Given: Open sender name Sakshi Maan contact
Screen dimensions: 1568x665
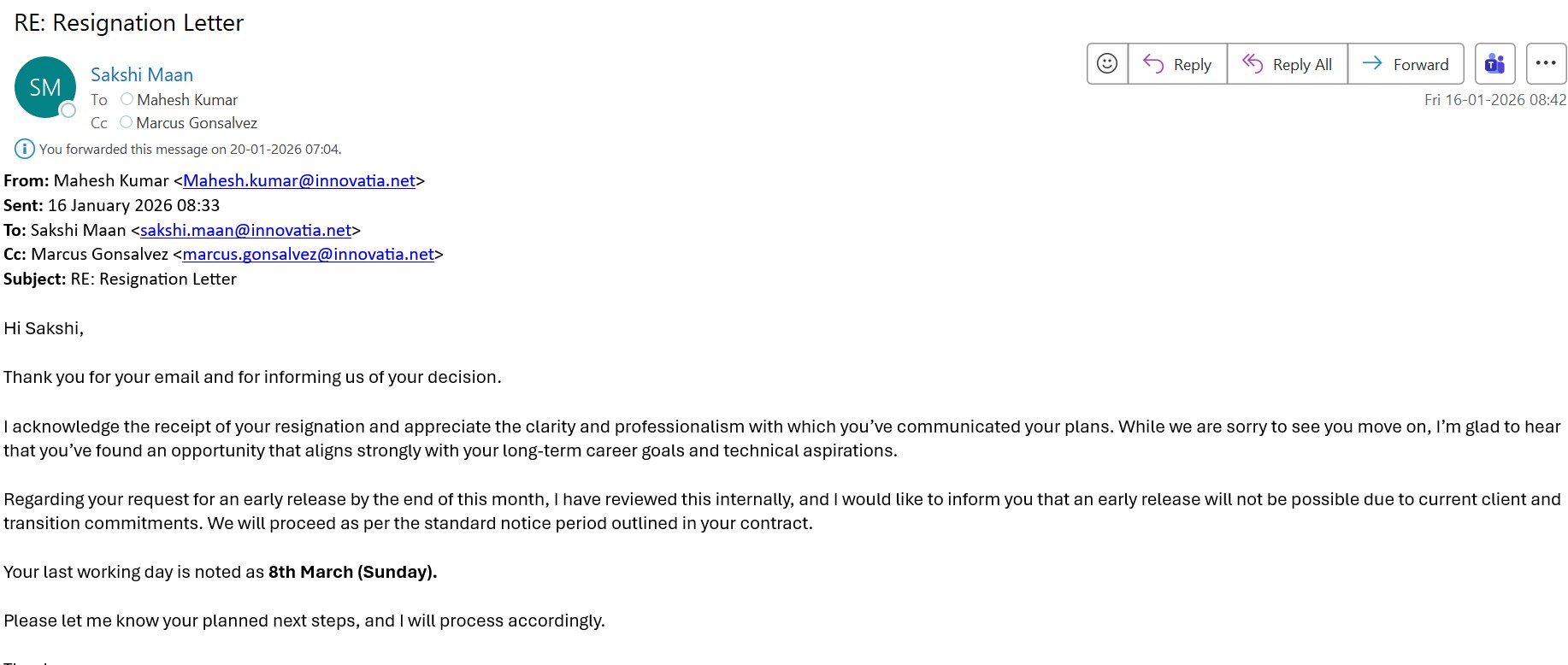Looking at the screenshot, I should pyautogui.click(x=142, y=74).
